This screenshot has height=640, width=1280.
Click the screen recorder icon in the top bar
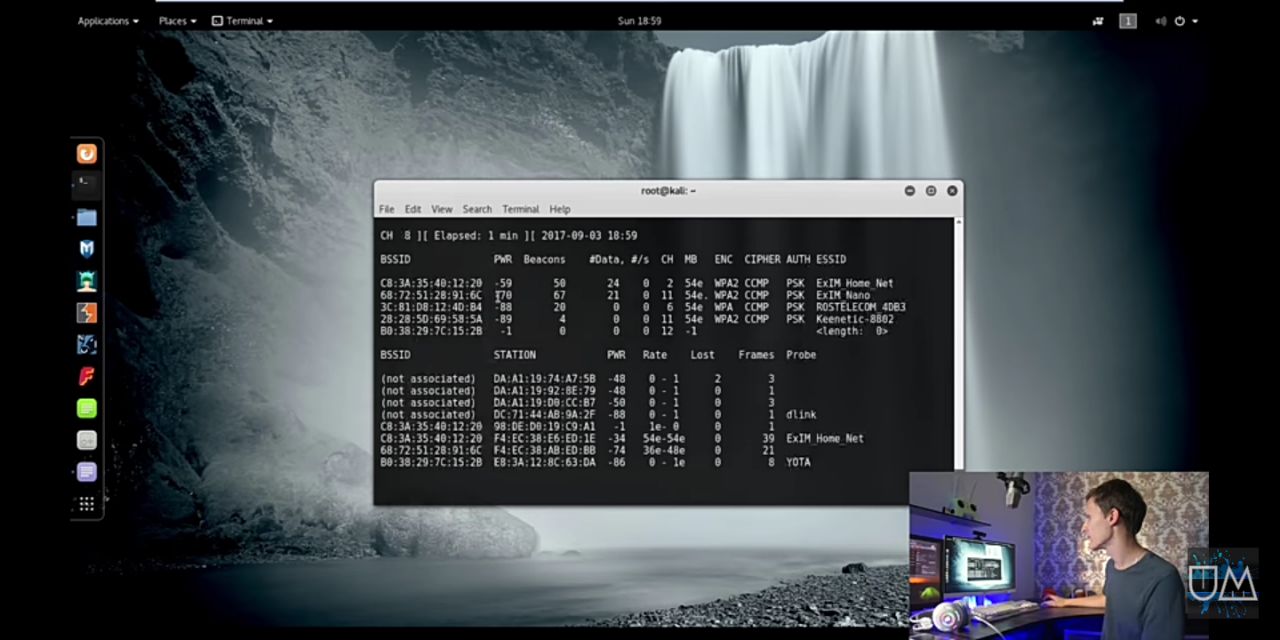1098,21
